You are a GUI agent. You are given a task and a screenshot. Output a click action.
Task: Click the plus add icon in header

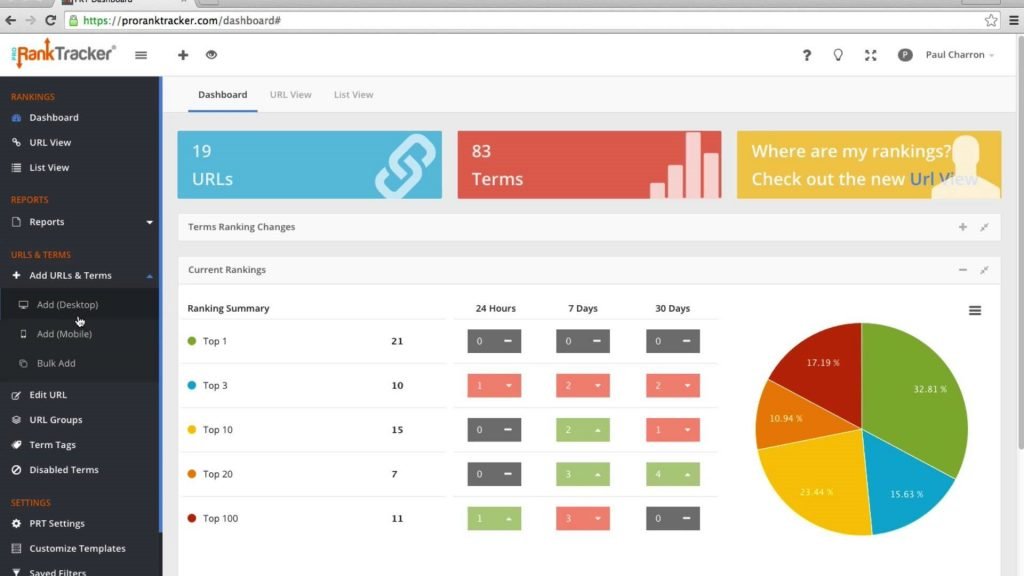183,55
